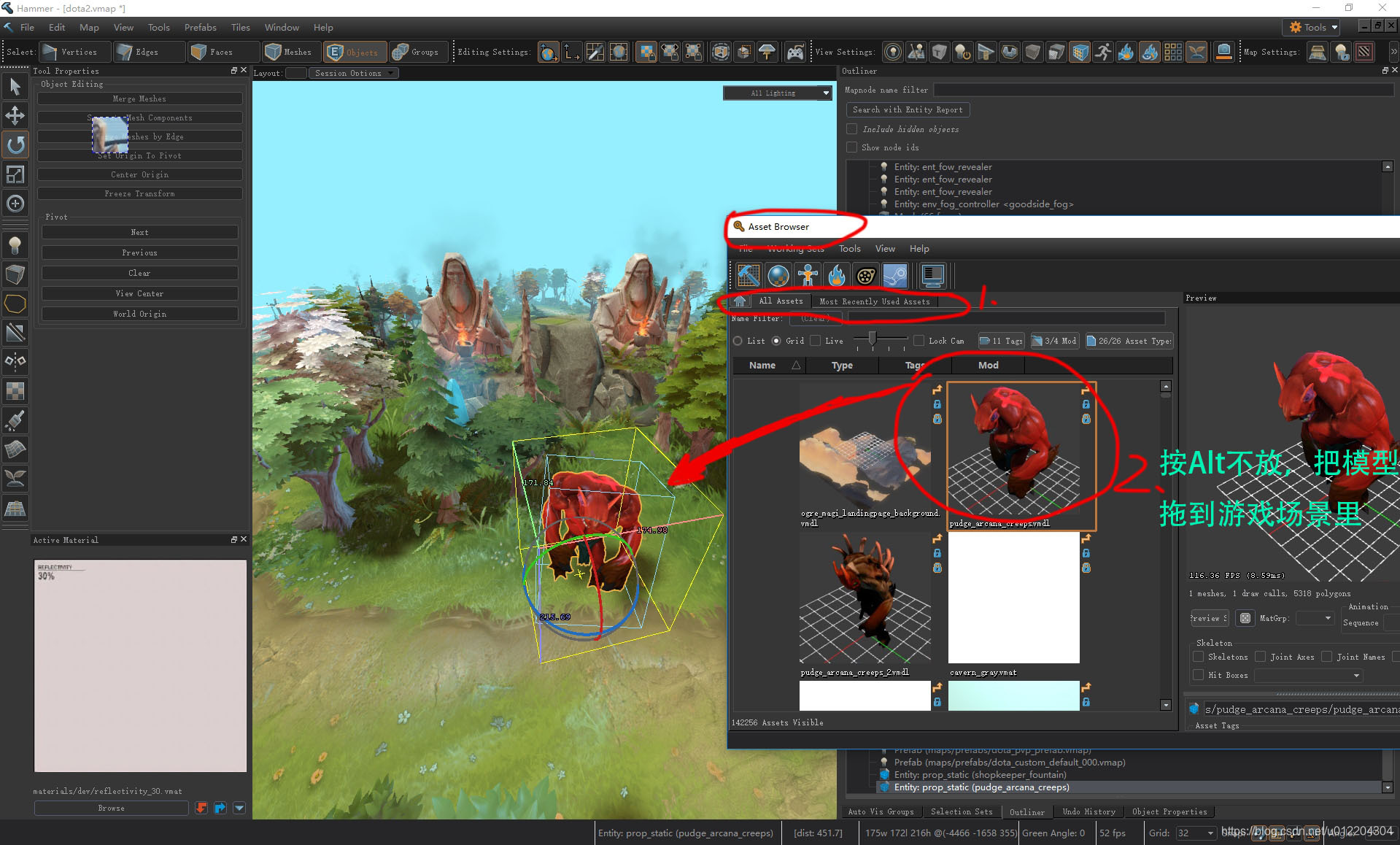The image size is (1400, 845).
Task: Click the monitor icon in Asset Browser toolbar
Action: 933,276
